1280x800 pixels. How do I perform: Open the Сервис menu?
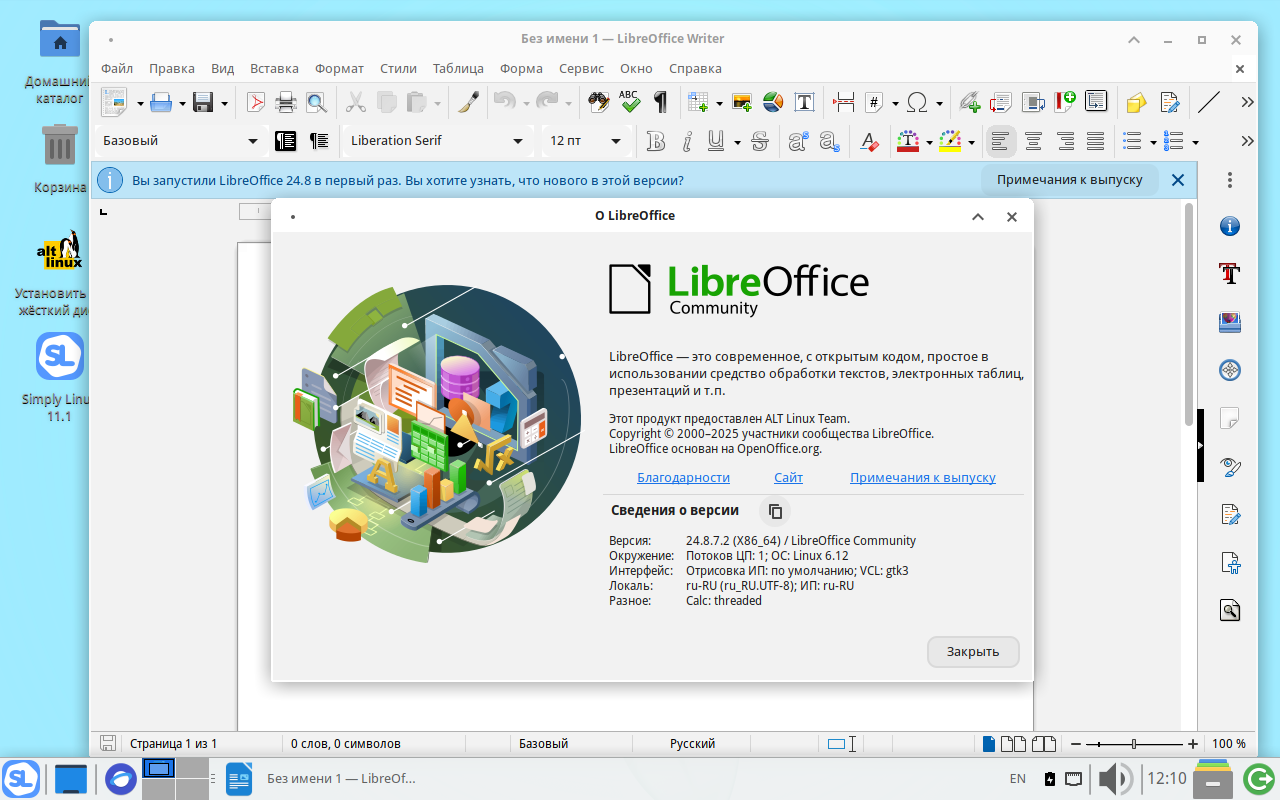click(x=581, y=68)
